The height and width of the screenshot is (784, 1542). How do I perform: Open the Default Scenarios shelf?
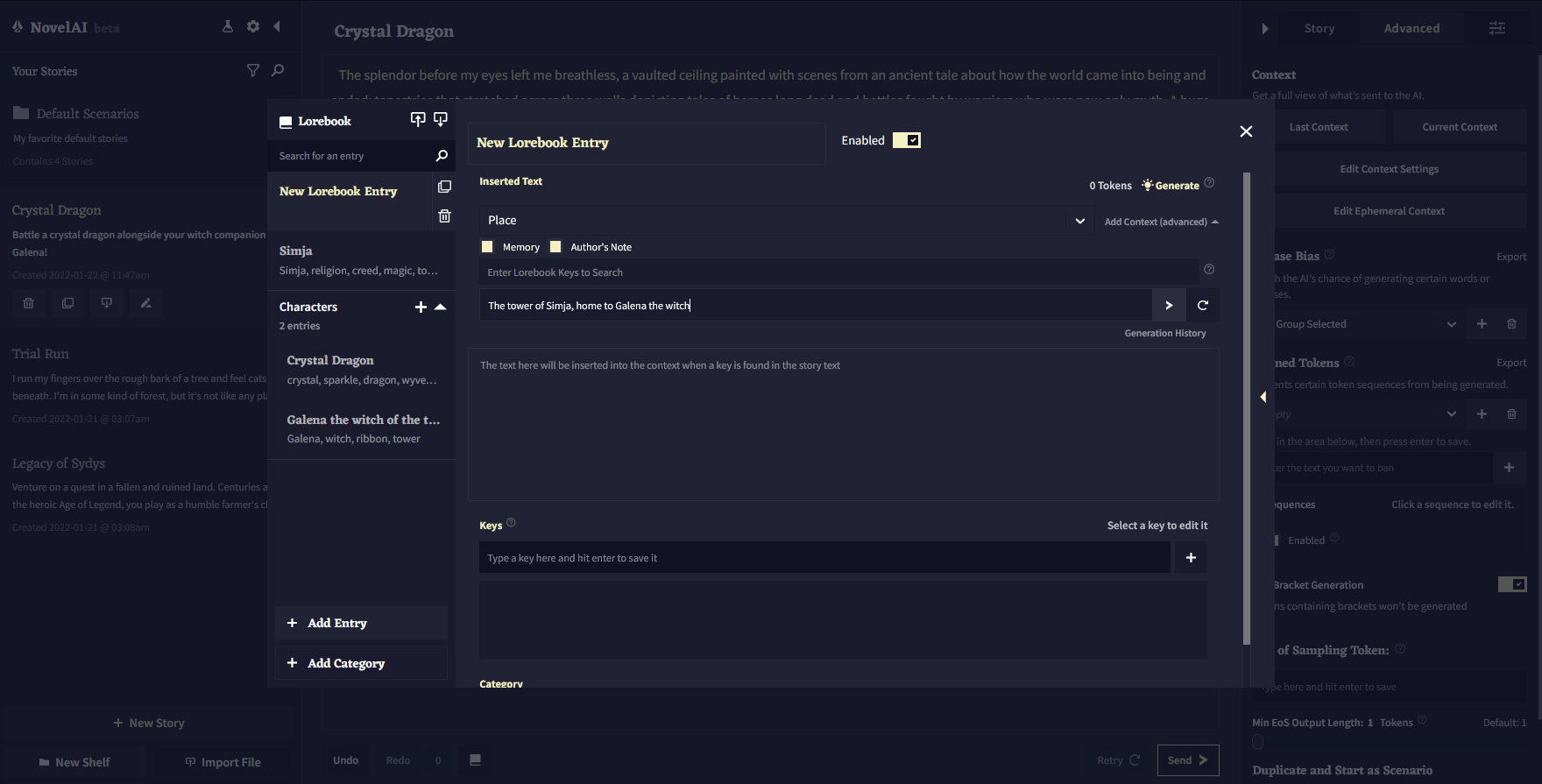pos(88,114)
